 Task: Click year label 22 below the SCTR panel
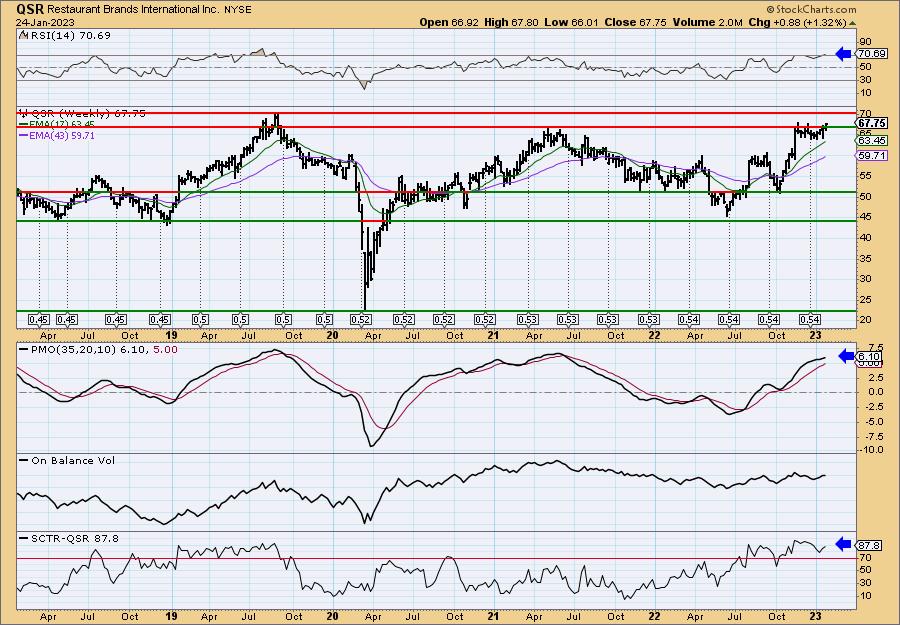click(x=654, y=616)
